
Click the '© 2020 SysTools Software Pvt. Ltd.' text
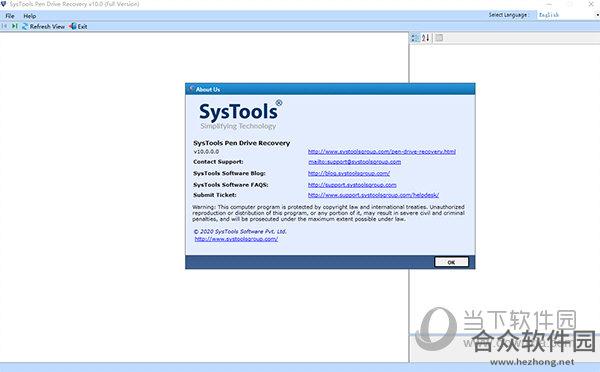click(x=240, y=232)
